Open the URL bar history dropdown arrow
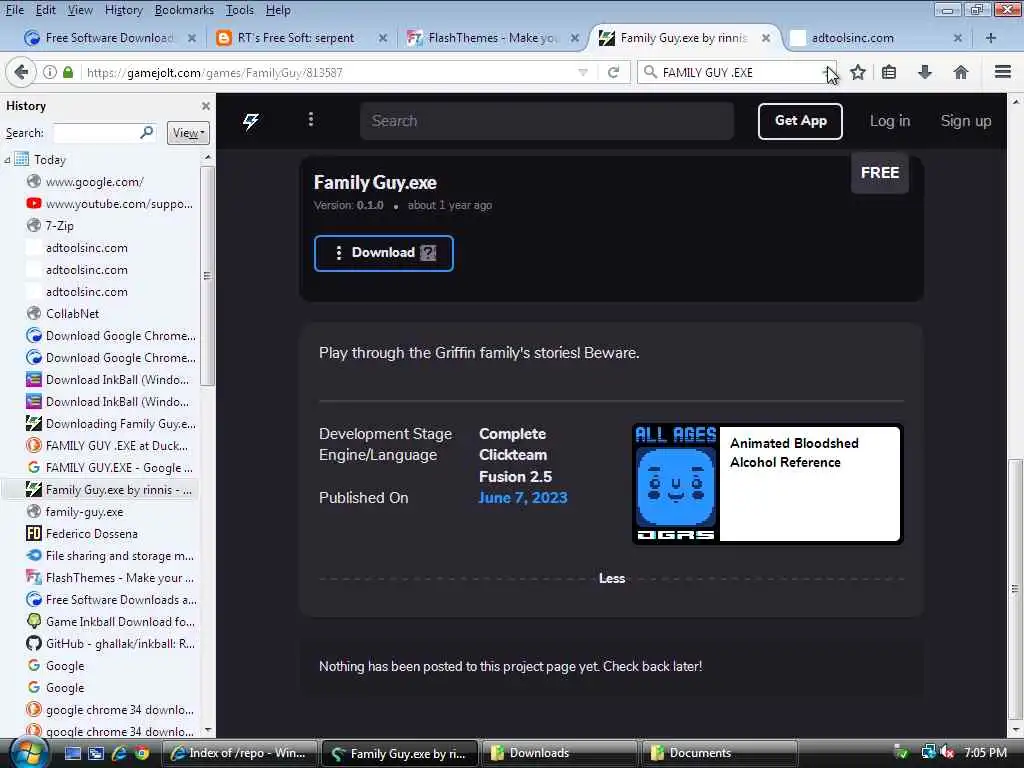 point(583,72)
